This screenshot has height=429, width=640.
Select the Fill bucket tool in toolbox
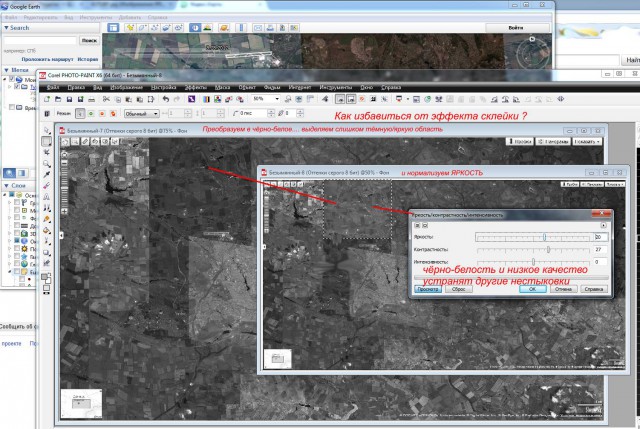(x=47, y=231)
